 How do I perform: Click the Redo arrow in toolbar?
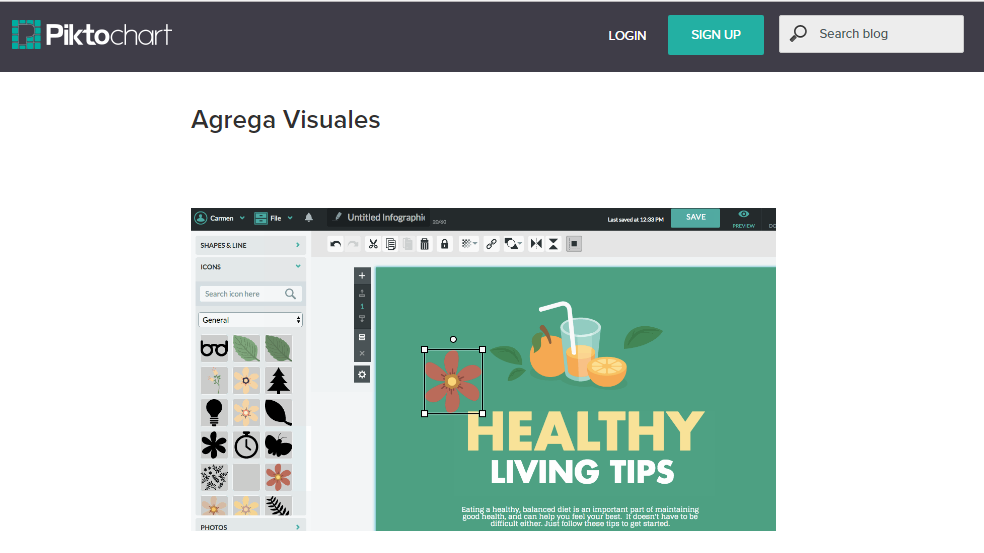(353, 244)
